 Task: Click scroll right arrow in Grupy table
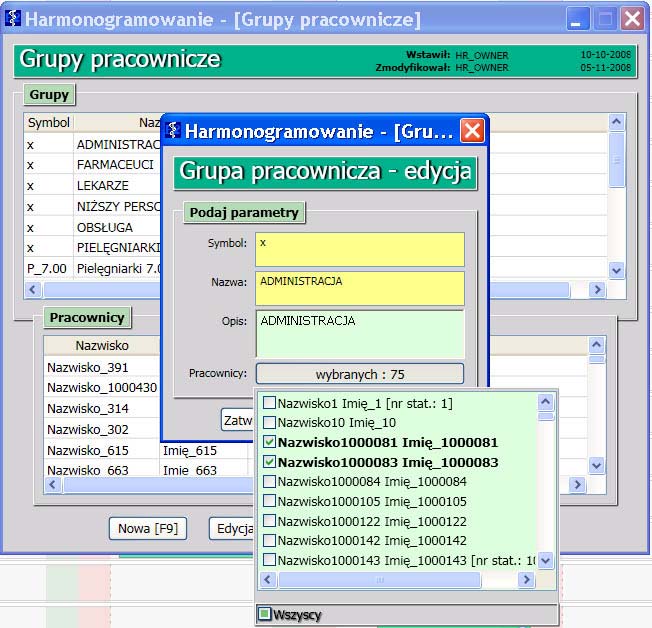point(597,289)
